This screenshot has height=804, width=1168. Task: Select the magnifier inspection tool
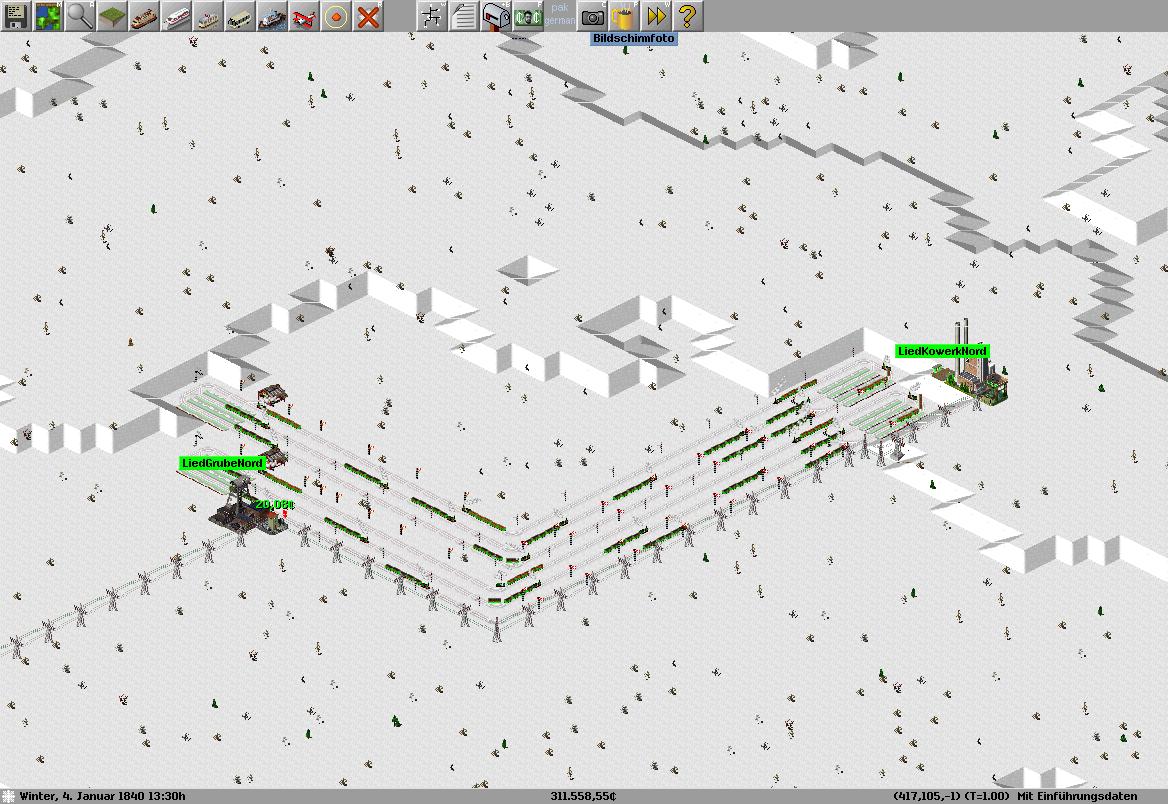(80, 16)
